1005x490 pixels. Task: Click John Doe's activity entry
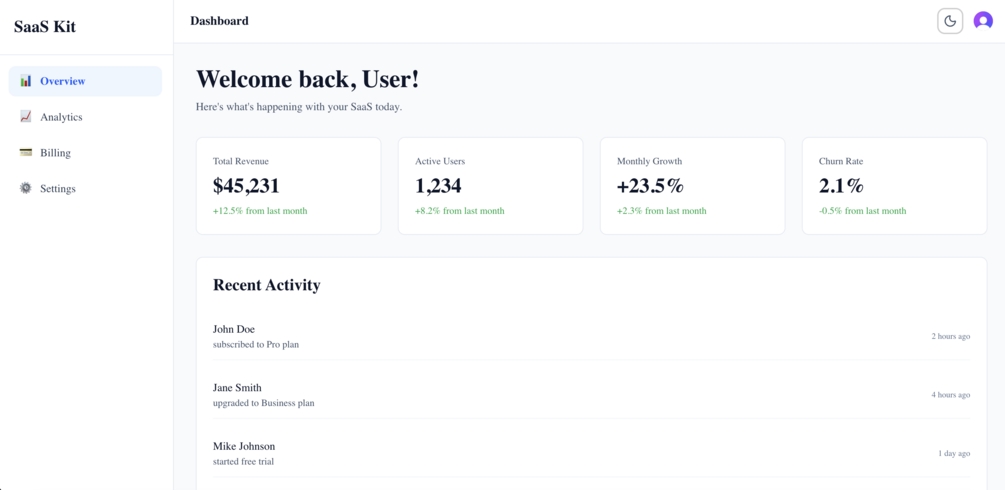point(591,336)
